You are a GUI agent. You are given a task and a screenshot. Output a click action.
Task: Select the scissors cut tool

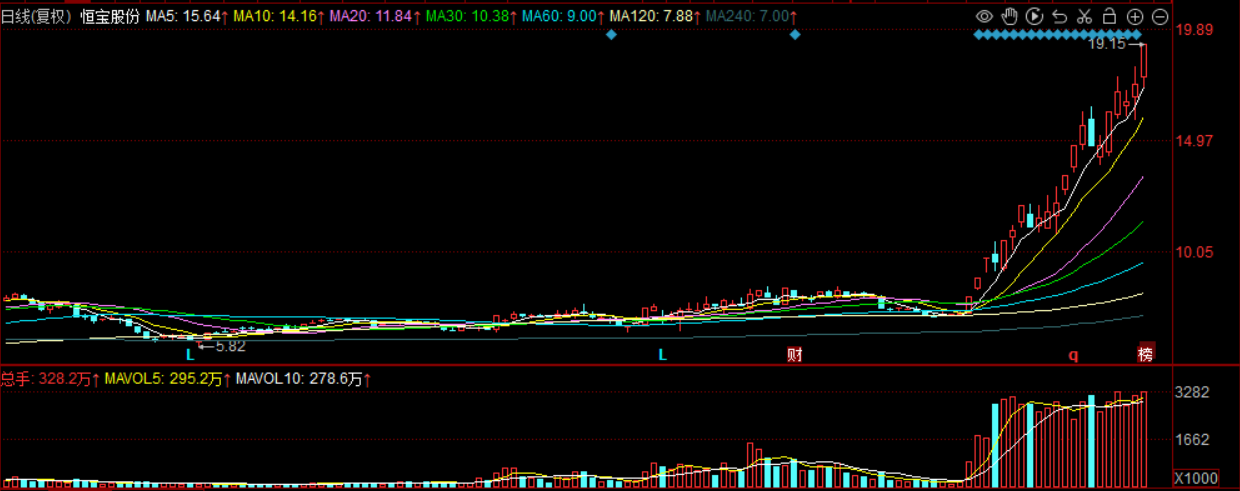point(1085,16)
